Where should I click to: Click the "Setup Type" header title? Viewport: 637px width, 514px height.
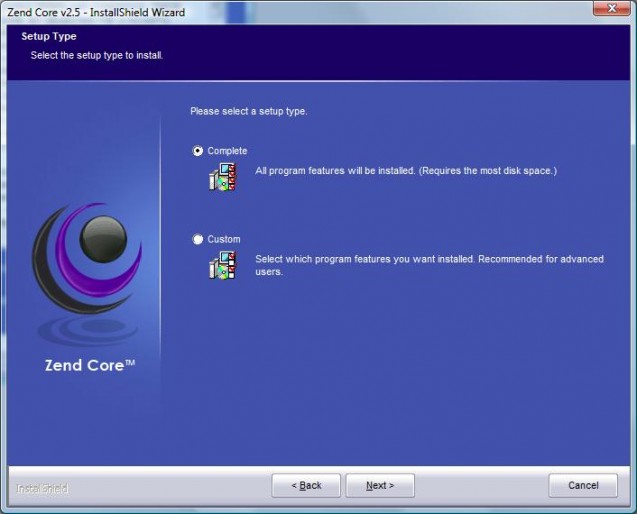(49, 36)
